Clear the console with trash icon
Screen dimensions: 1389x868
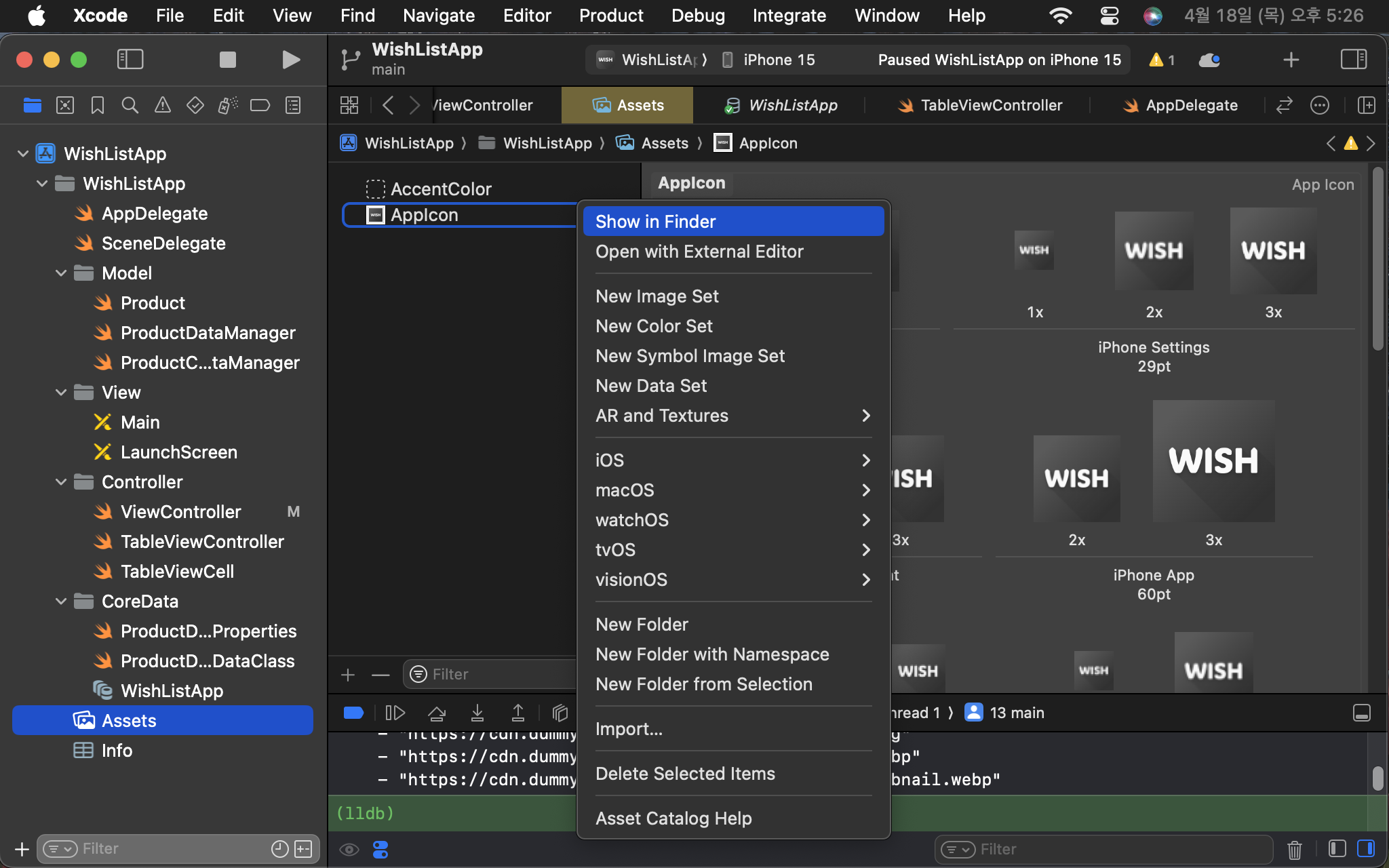coord(1295,849)
